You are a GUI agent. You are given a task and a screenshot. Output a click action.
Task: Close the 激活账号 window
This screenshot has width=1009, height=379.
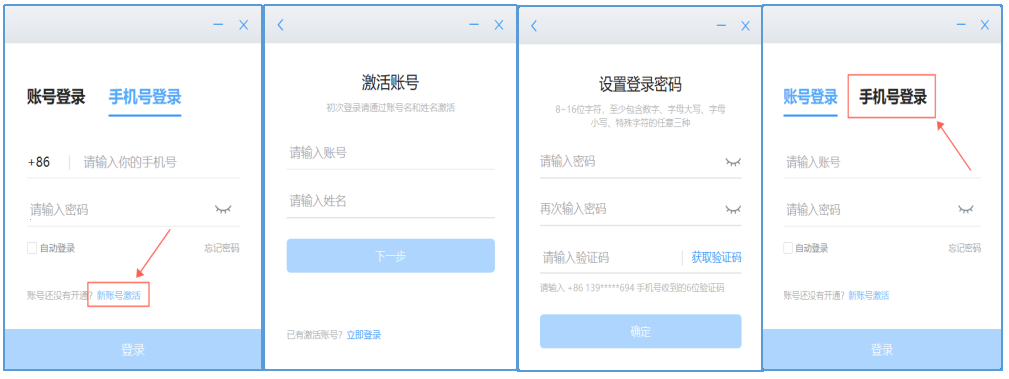pyautogui.click(x=499, y=25)
